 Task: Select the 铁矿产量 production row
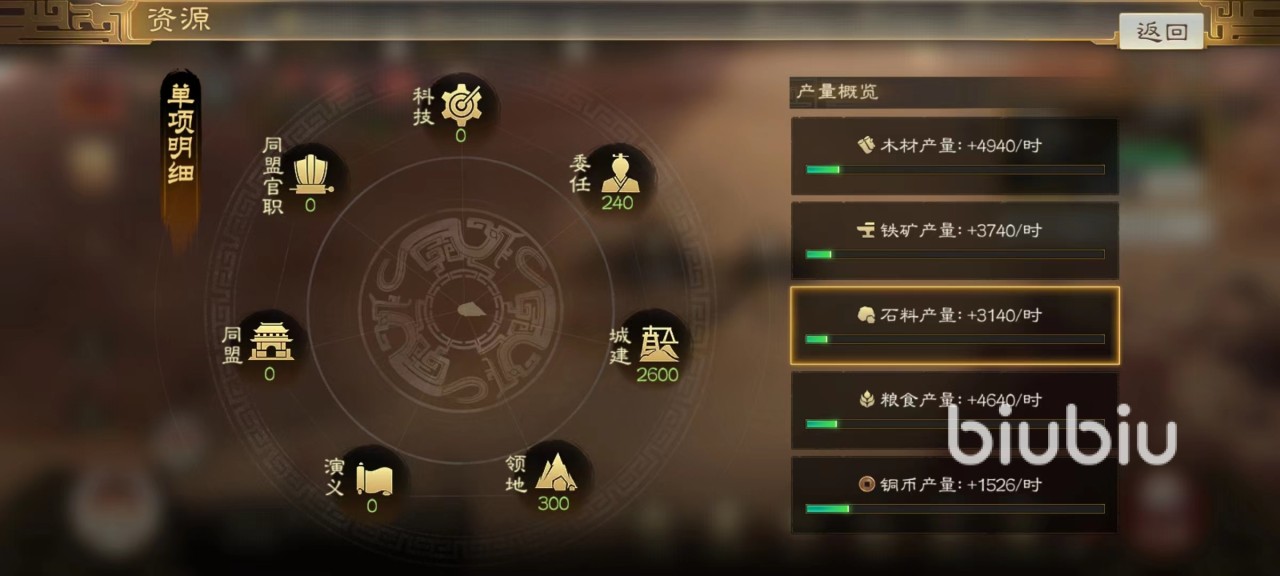click(954, 241)
